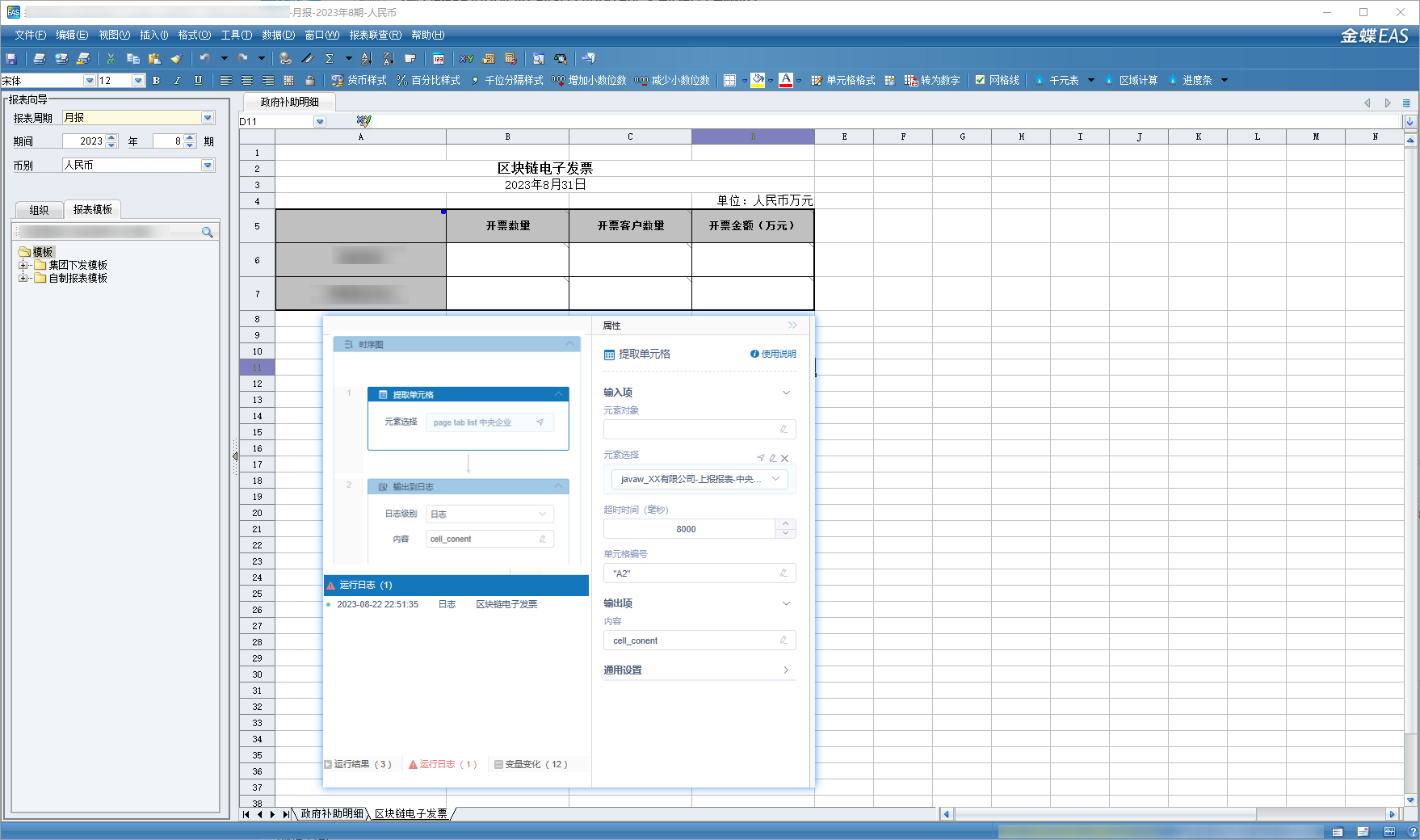Screen dimensions: 1420x840
Task: Click the yellow fill color swatch
Action: pyautogui.click(x=758, y=81)
